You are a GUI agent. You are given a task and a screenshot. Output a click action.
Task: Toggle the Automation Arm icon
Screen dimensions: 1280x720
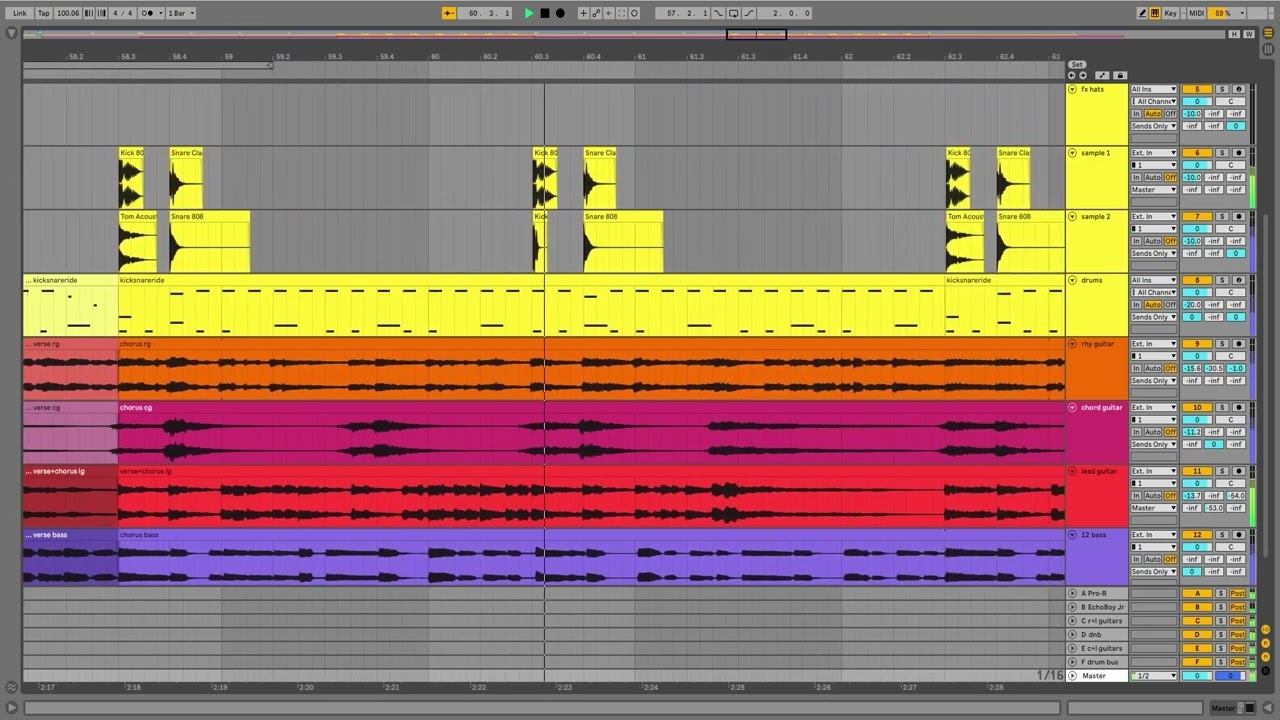(597, 13)
